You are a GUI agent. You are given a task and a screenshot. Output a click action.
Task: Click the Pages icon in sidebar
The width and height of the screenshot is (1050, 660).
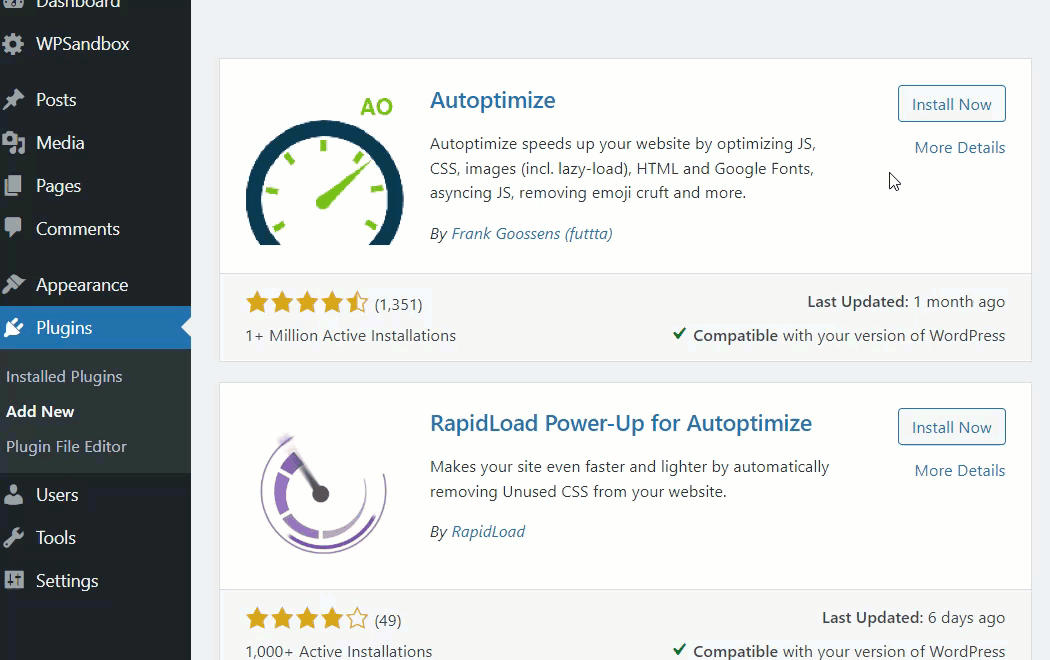pyautogui.click(x=13, y=185)
